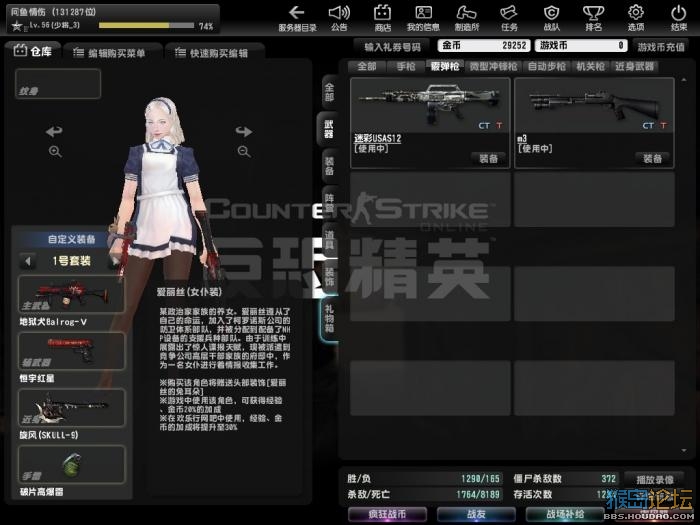Open the 制造所 crafting icon
The width and height of the screenshot is (700, 525).
point(467,18)
